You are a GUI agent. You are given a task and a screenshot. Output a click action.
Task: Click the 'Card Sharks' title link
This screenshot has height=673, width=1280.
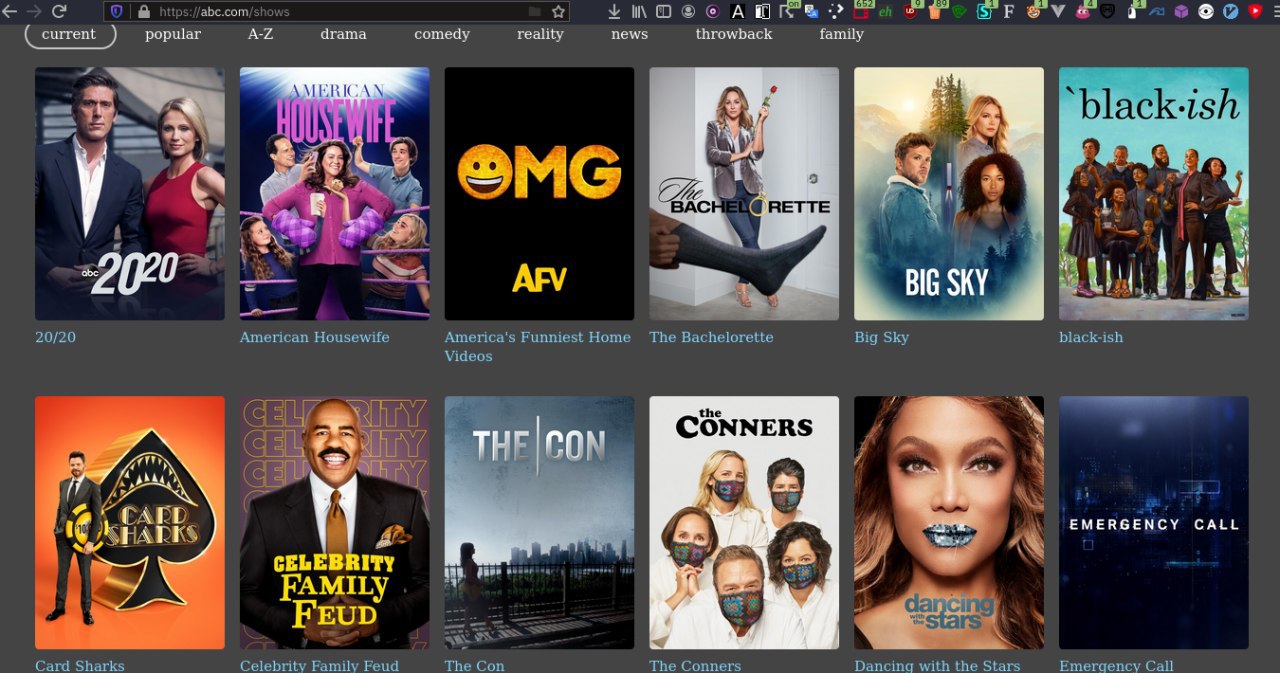[80, 665]
